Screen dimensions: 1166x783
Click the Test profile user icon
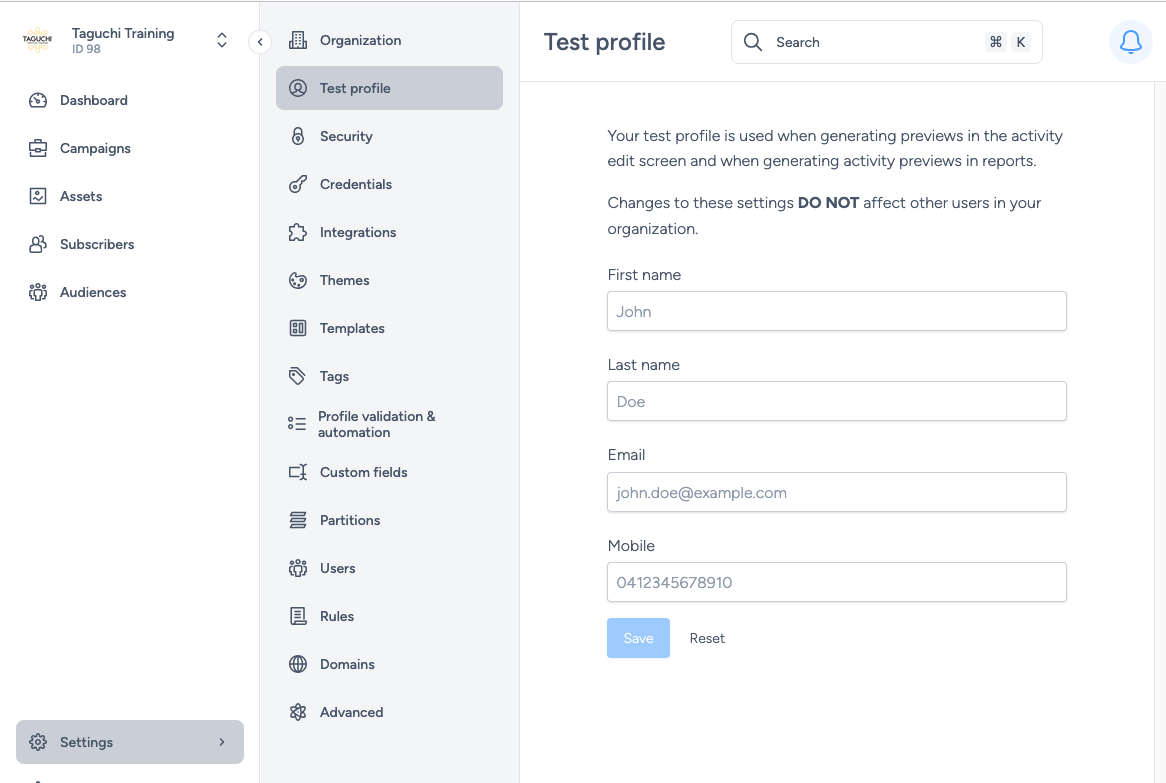tap(297, 88)
